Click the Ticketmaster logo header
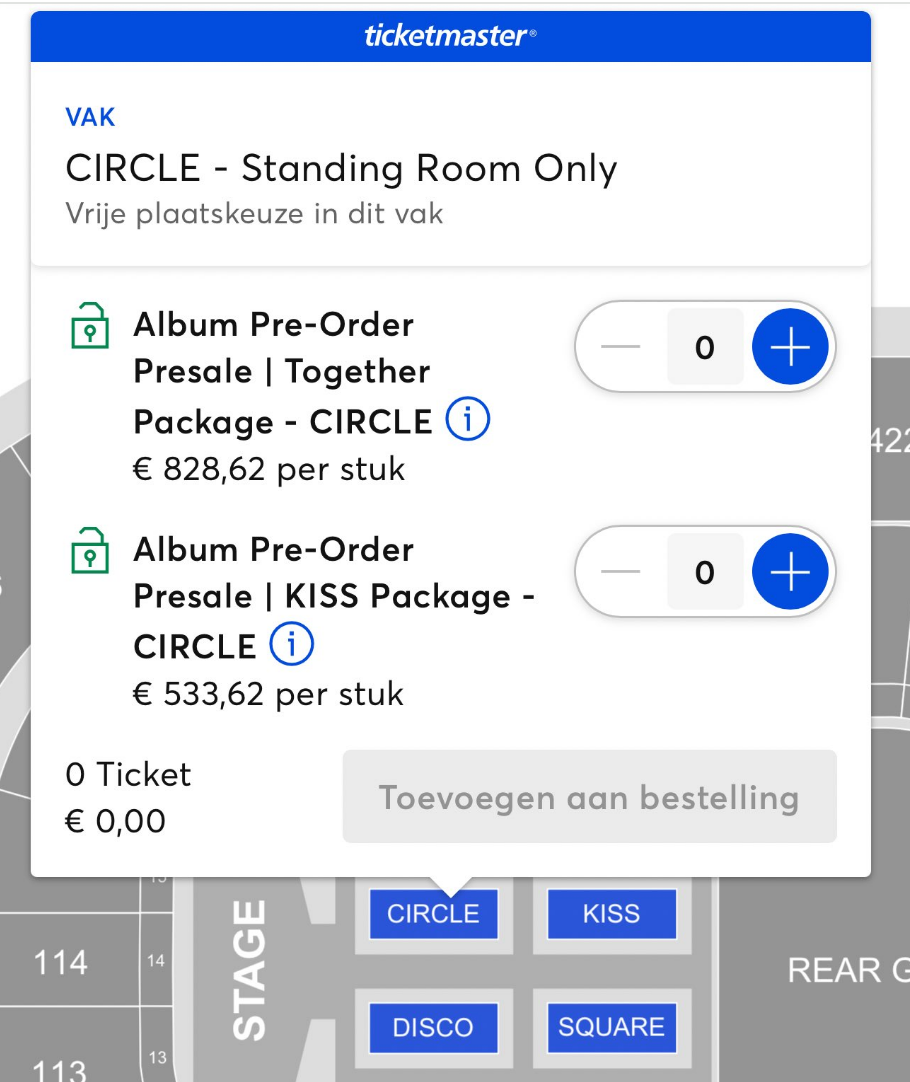The width and height of the screenshot is (910, 1082). (451, 37)
